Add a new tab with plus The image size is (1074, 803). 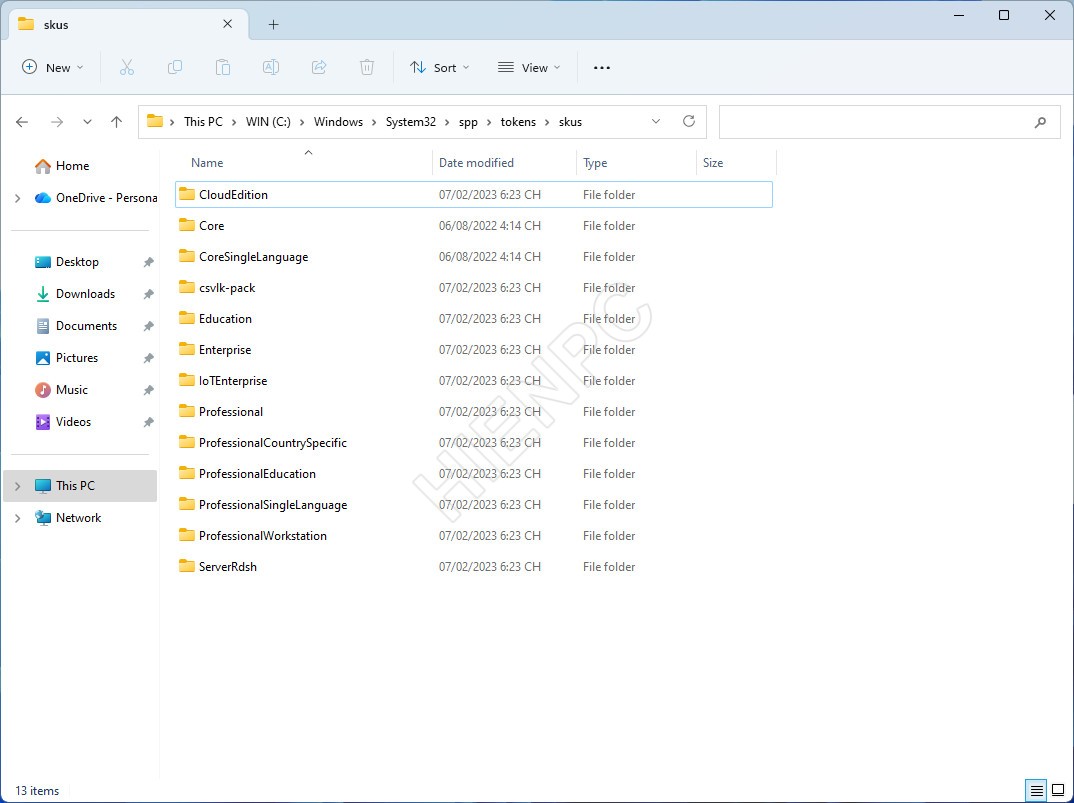273,25
